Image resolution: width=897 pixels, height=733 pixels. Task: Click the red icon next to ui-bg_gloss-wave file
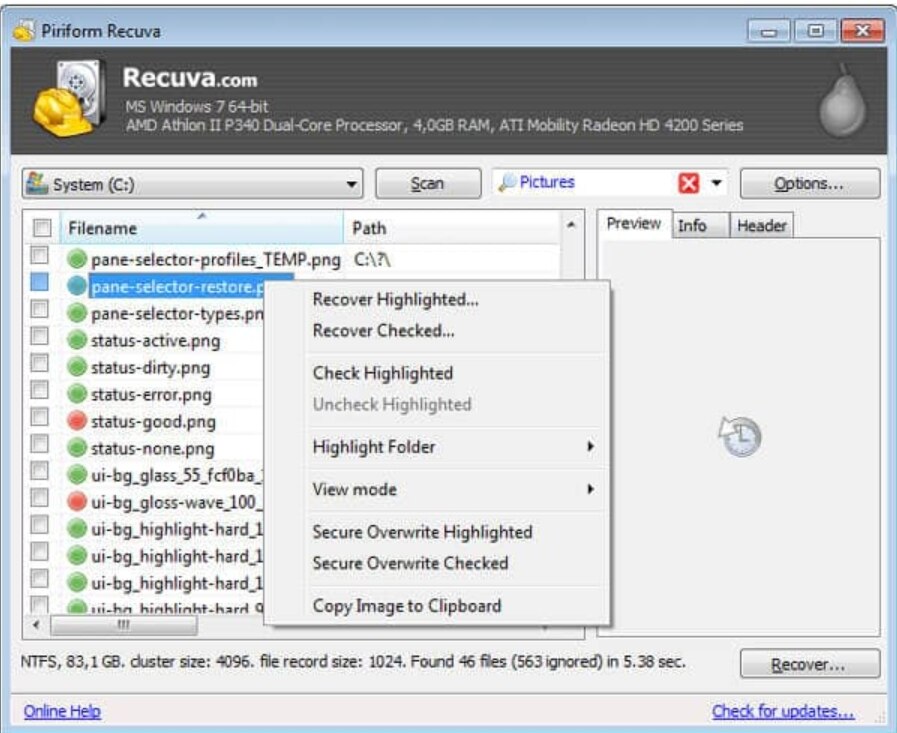[77, 501]
